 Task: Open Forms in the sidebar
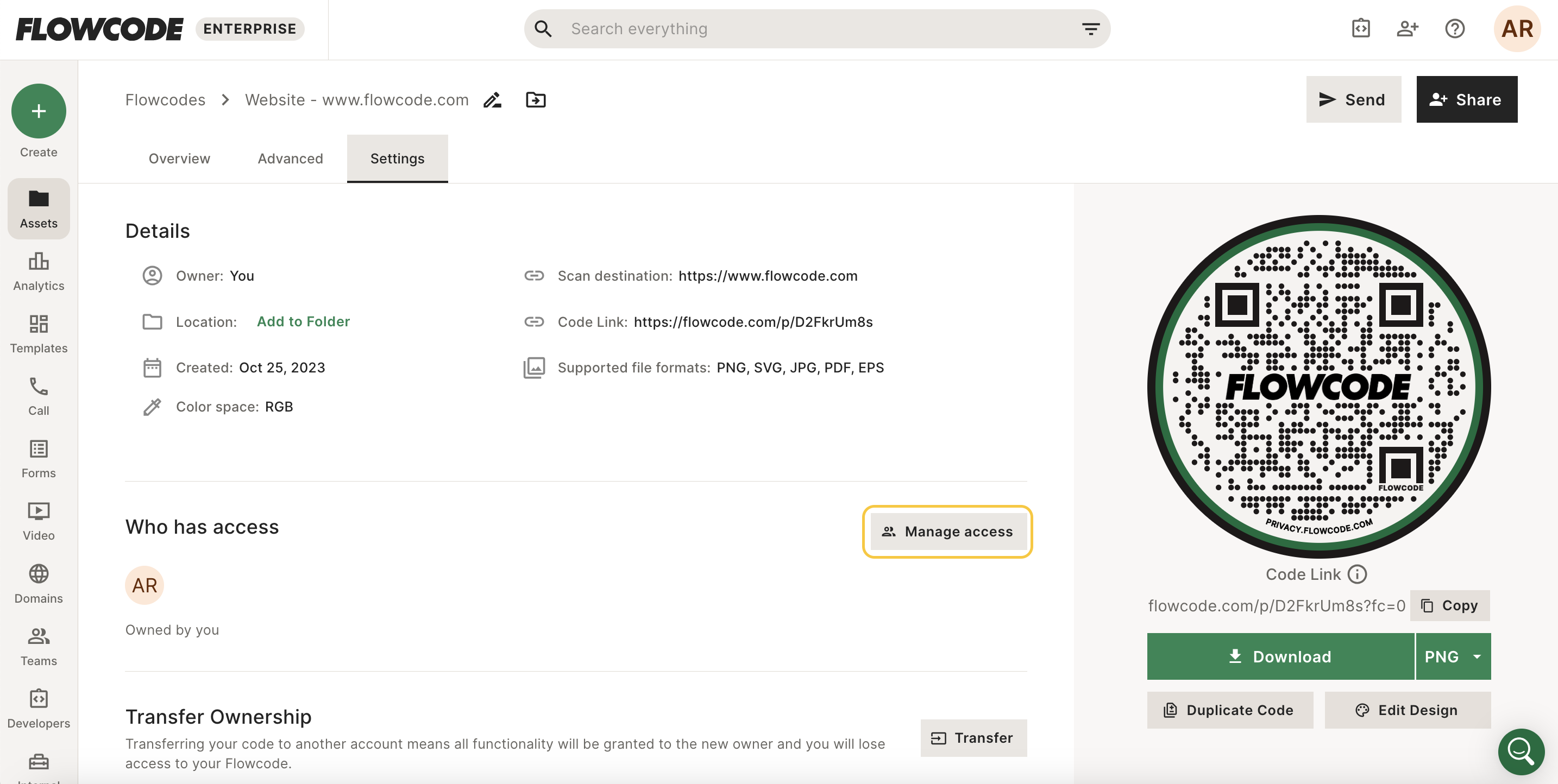point(39,459)
